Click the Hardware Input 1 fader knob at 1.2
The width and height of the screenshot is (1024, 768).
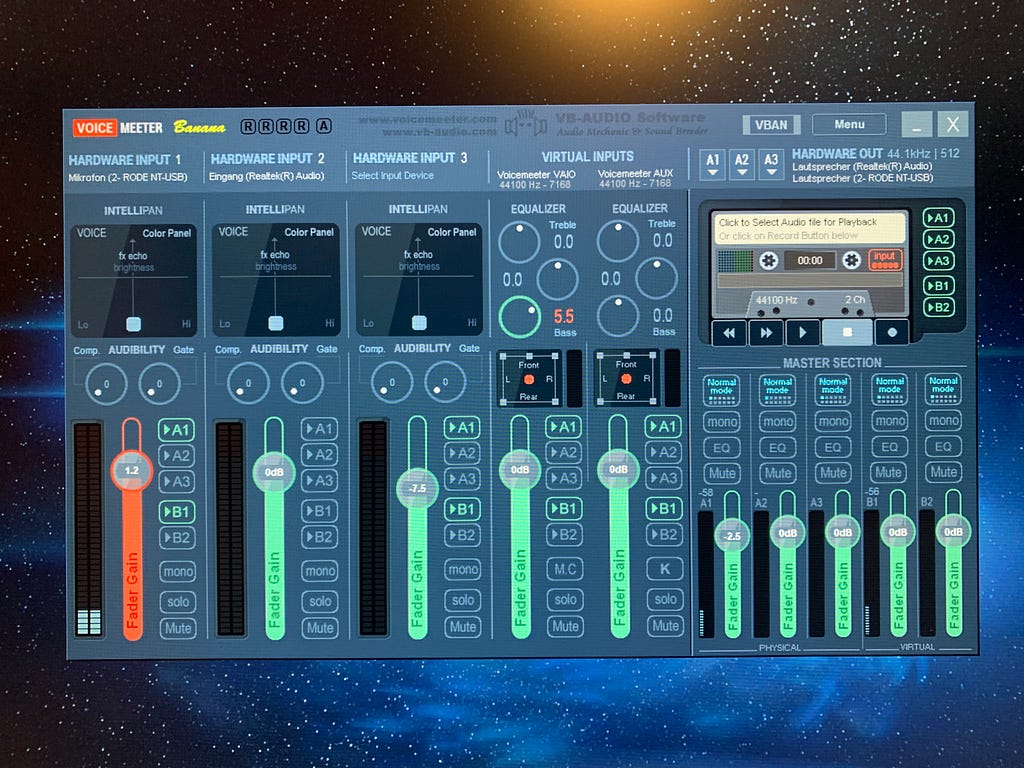coord(132,470)
